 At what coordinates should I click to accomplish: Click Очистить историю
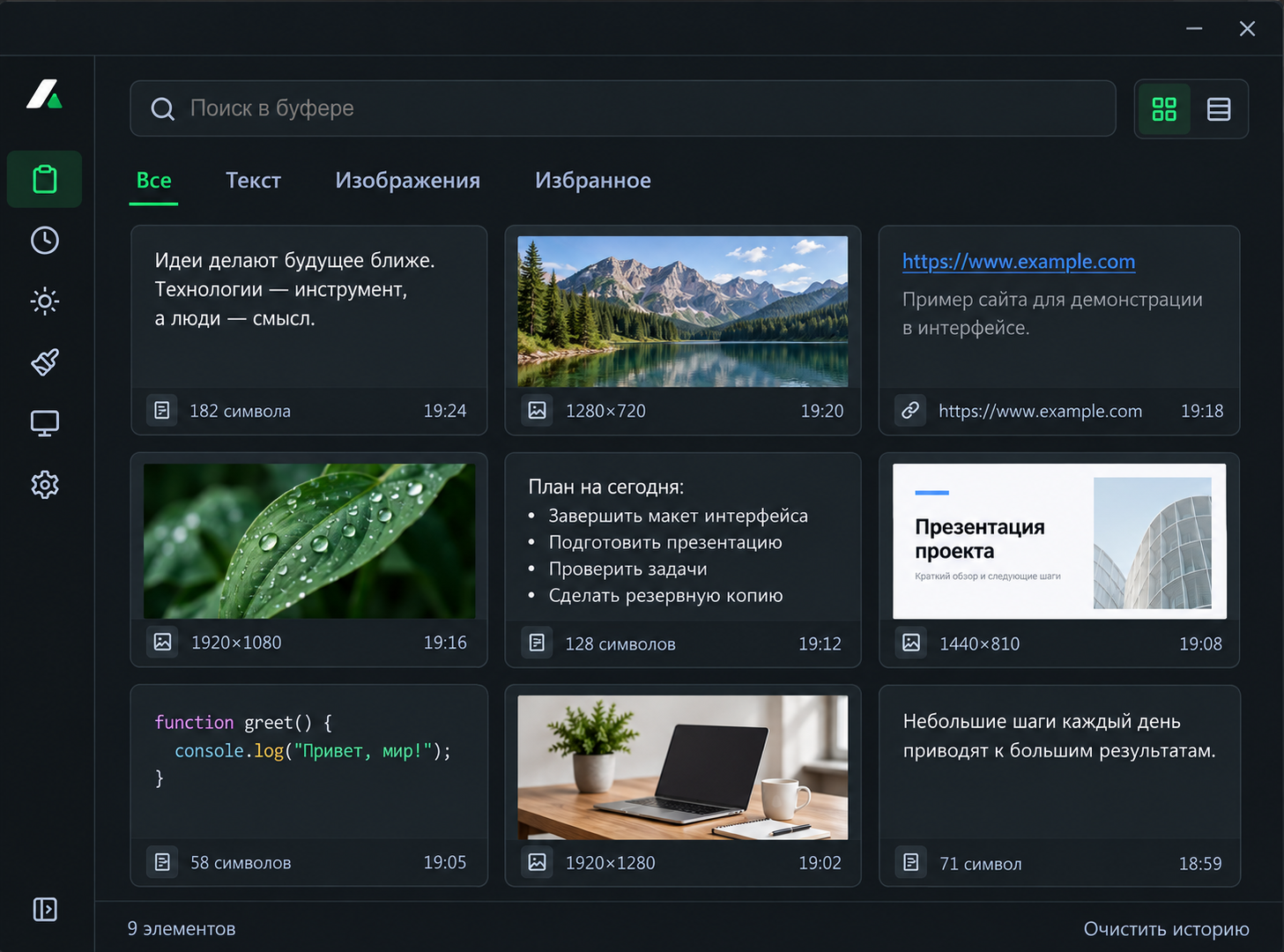[1166, 929]
